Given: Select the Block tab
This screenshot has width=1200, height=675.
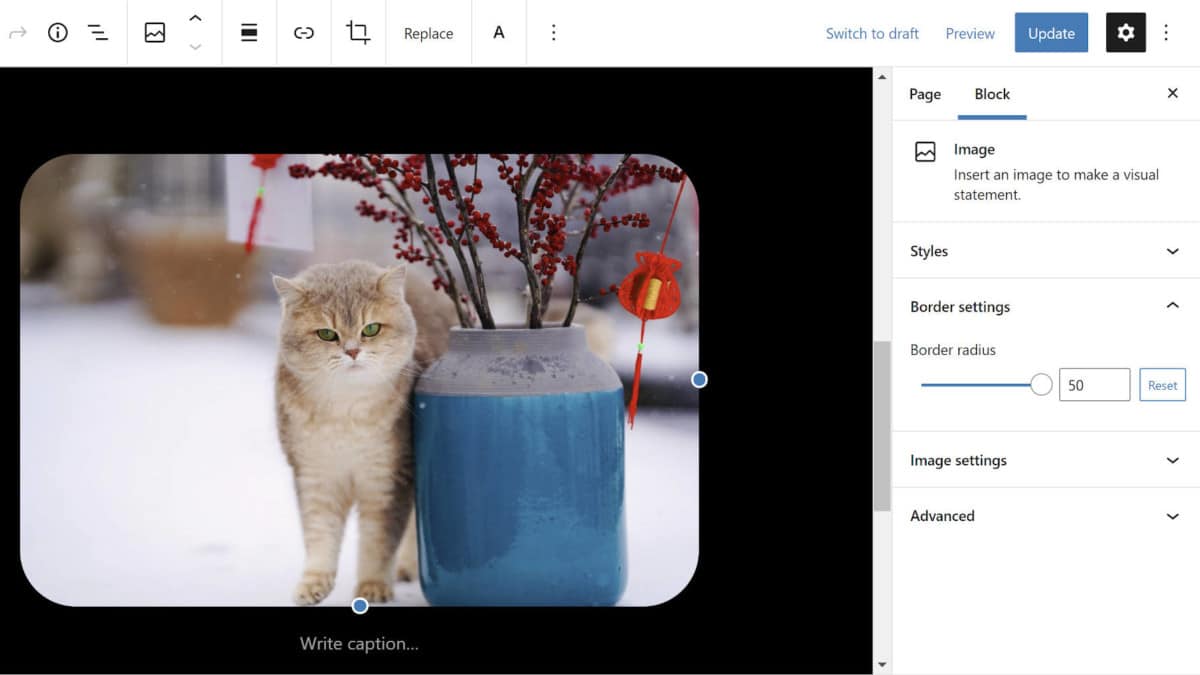Looking at the screenshot, I should (x=992, y=94).
